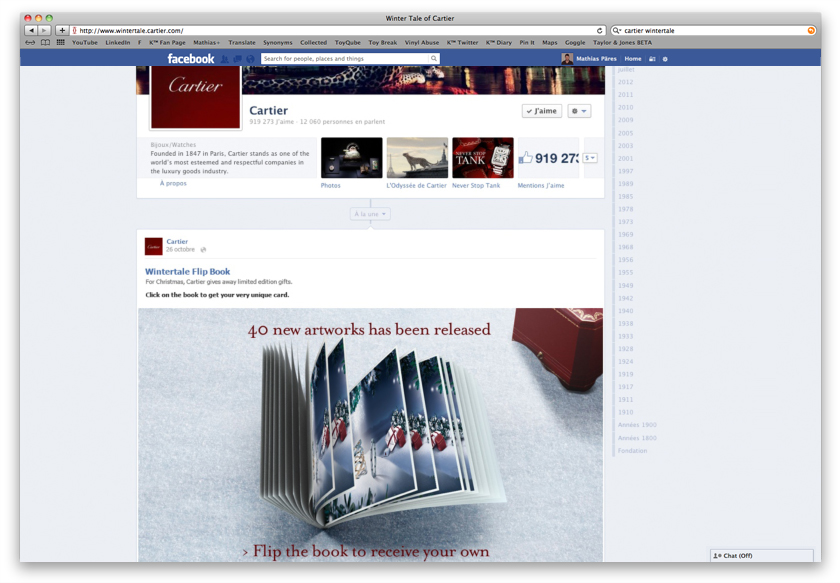Viewport: 840px width, 583px height.
Task: Go back with Safari's back arrow
Action: [32, 31]
